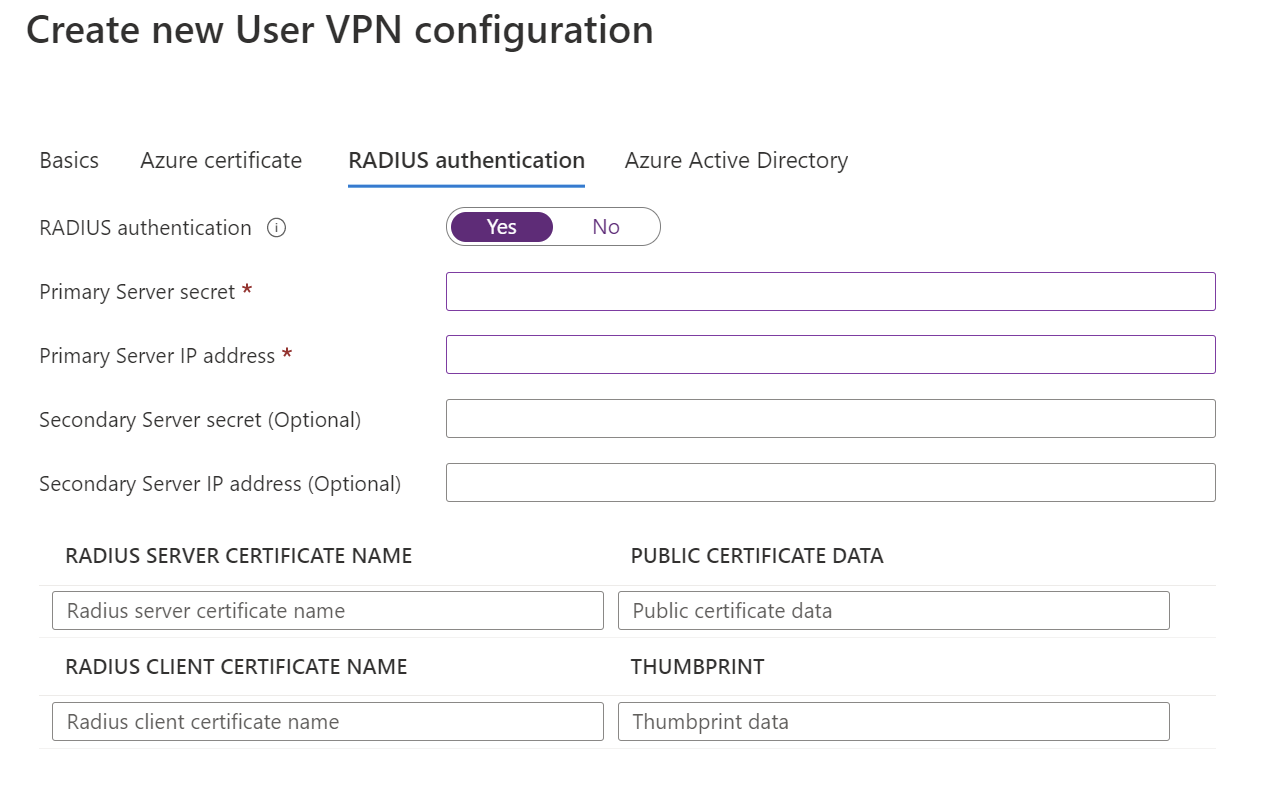Click the Secondary Server IP address field

point(830,482)
